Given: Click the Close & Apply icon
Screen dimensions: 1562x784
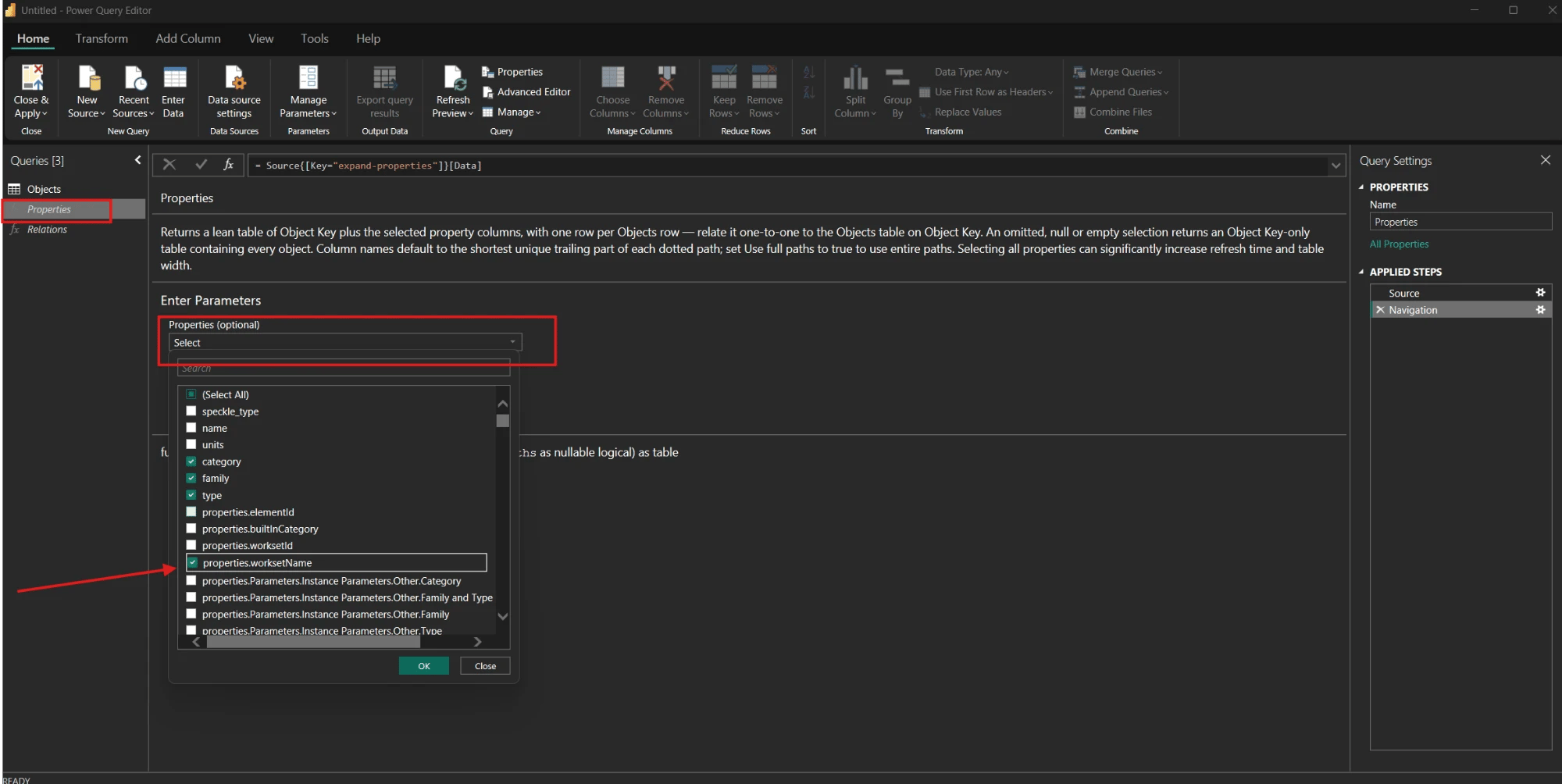Looking at the screenshot, I should [32, 78].
